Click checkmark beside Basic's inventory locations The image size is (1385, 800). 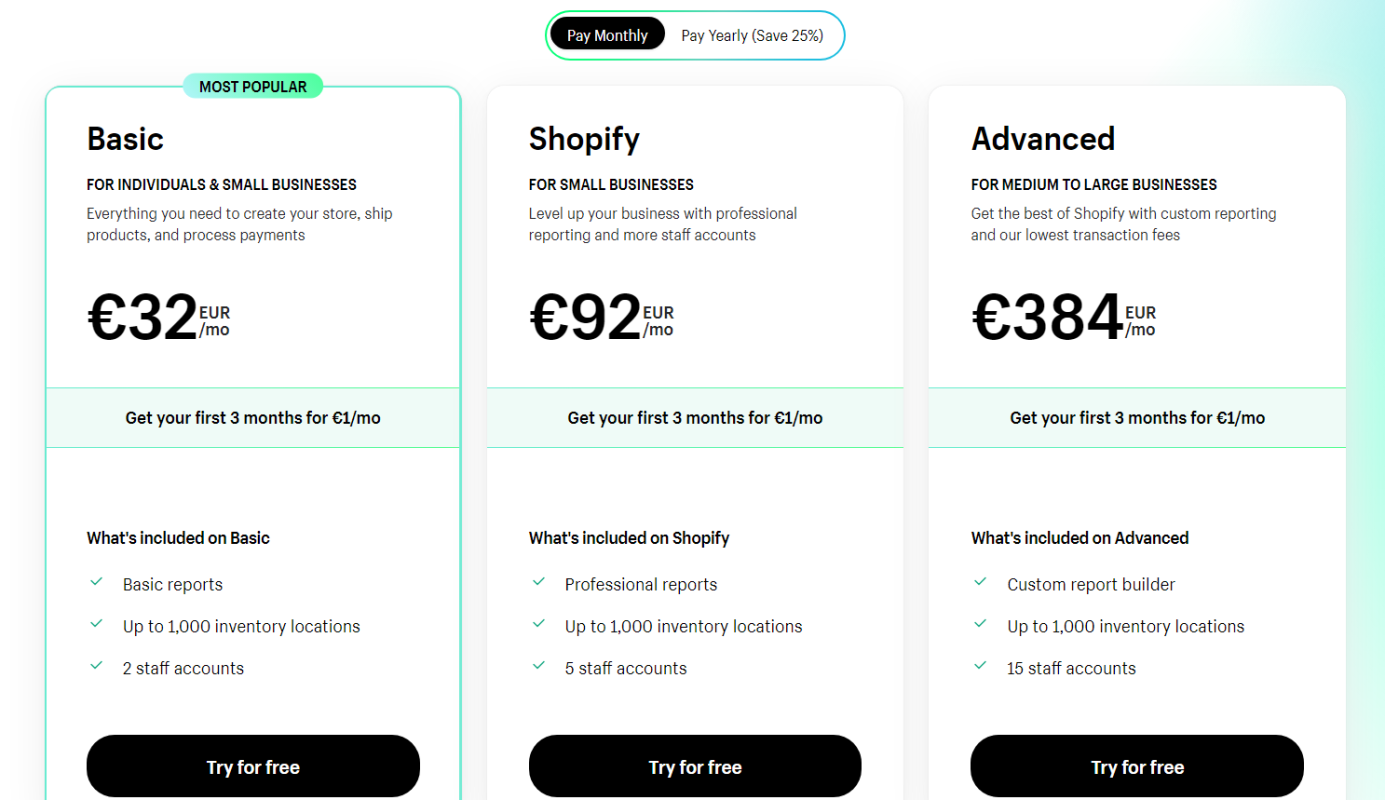(x=97, y=624)
